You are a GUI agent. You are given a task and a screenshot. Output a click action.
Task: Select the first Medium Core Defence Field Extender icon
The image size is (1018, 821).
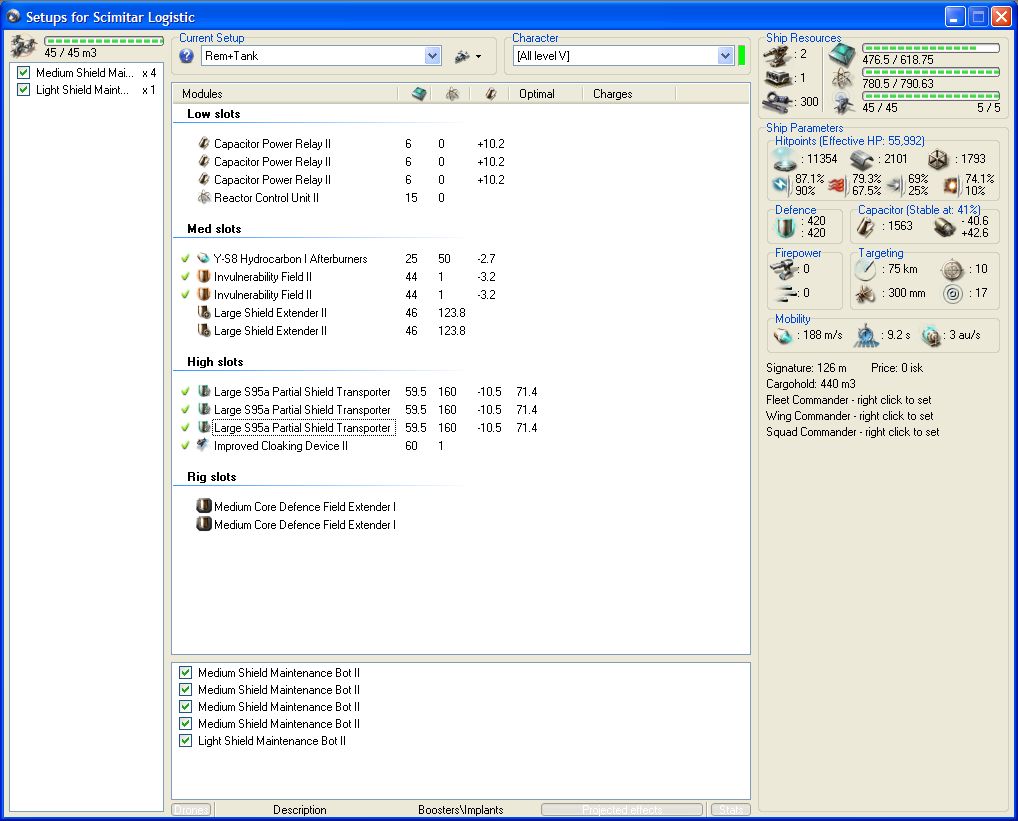pyautogui.click(x=204, y=506)
